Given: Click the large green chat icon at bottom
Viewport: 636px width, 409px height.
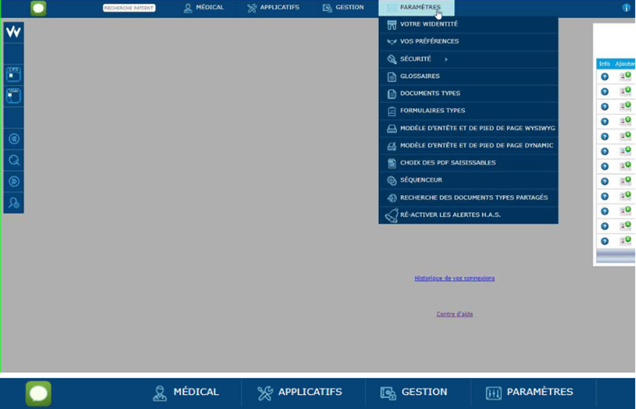Looking at the screenshot, I should click(x=38, y=393).
